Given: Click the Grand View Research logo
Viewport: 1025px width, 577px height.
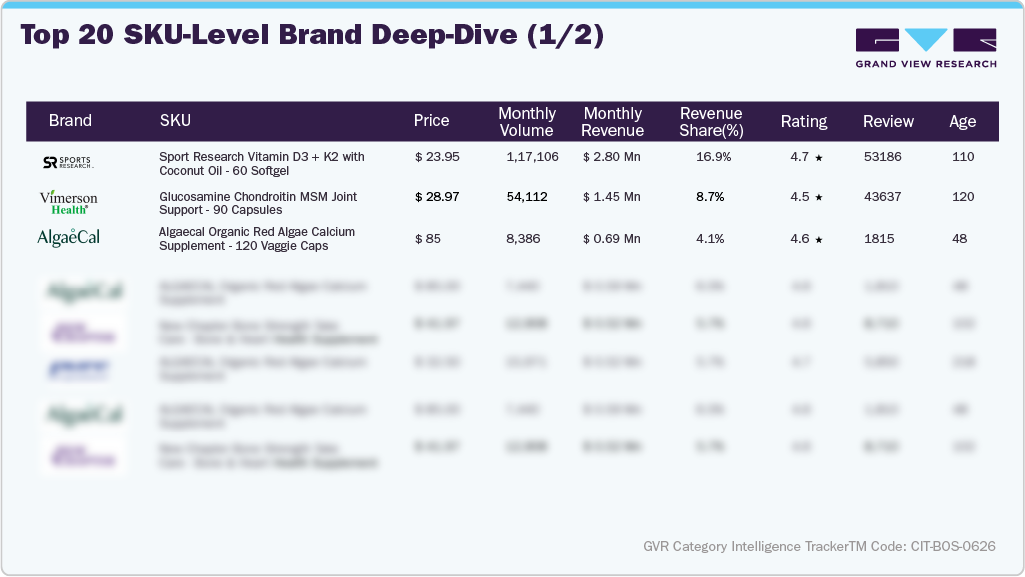Looking at the screenshot, I should pyautogui.click(x=926, y=48).
